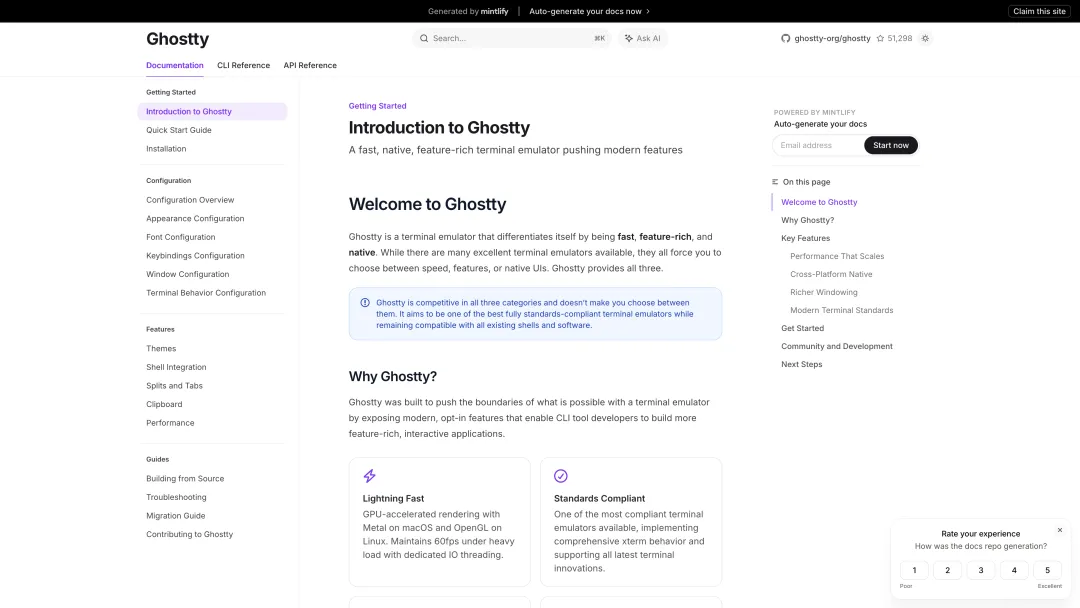Jump to Richer Windowing section
The width and height of the screenshot is (1080, 608).
tap(824, 292)
